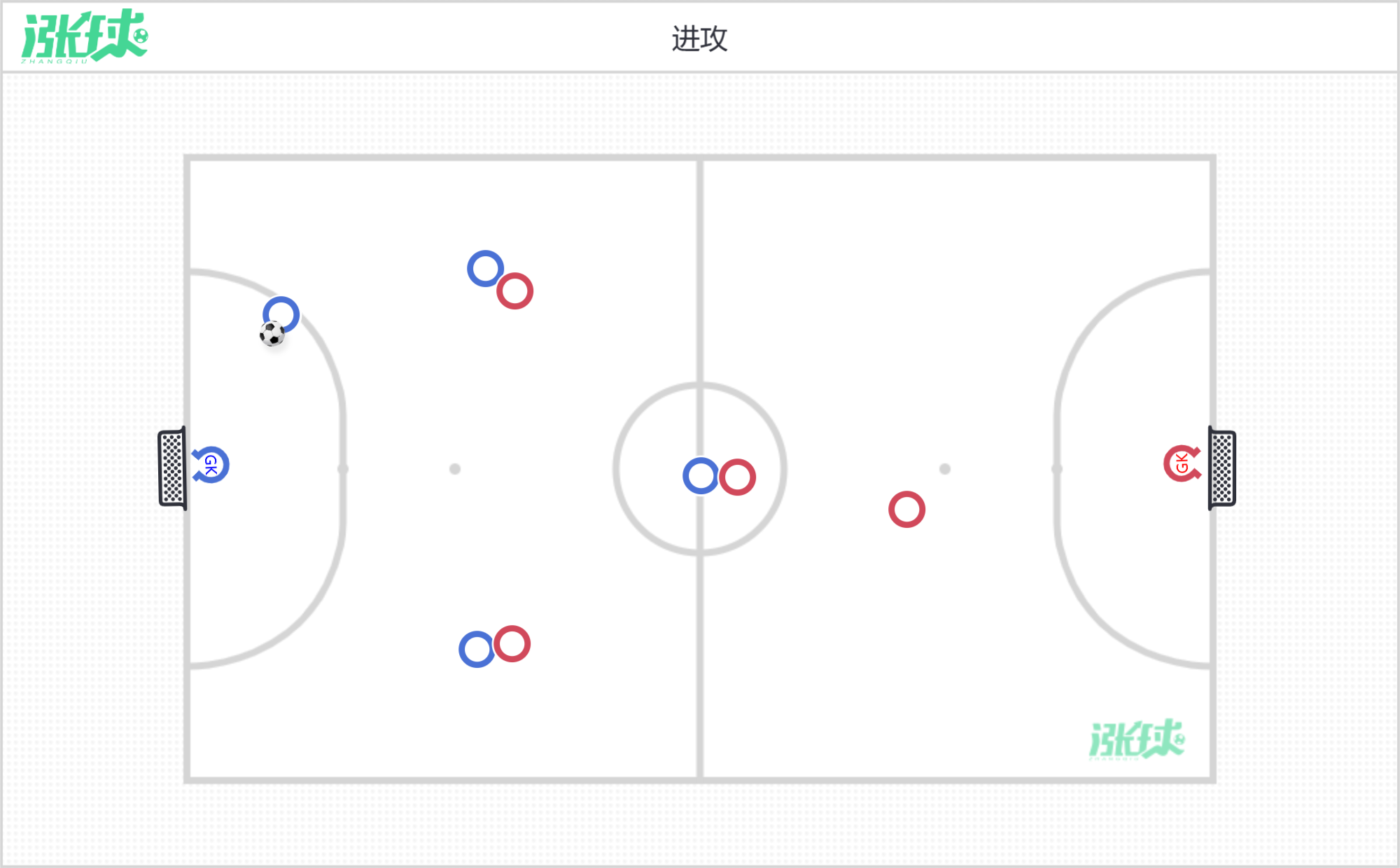The height and width of the screenshot is (868, 1400).
Task: Select the upper red defender marker
Action: [515, 291]
